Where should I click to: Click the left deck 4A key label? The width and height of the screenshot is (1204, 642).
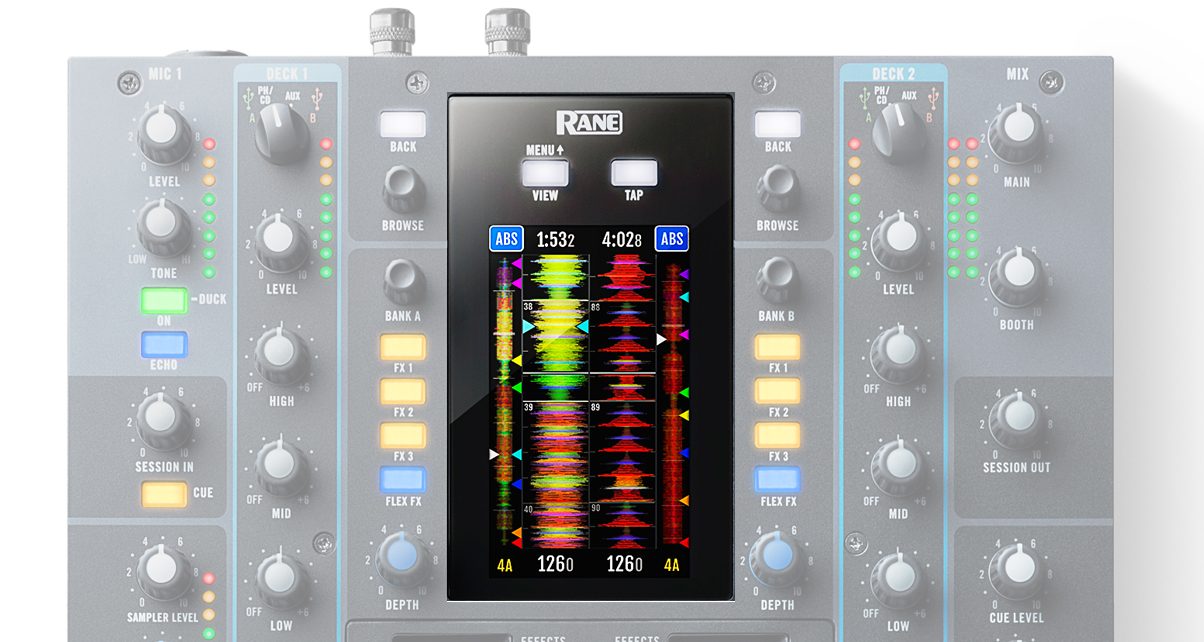pyautogui.click(x=505, y=565)
